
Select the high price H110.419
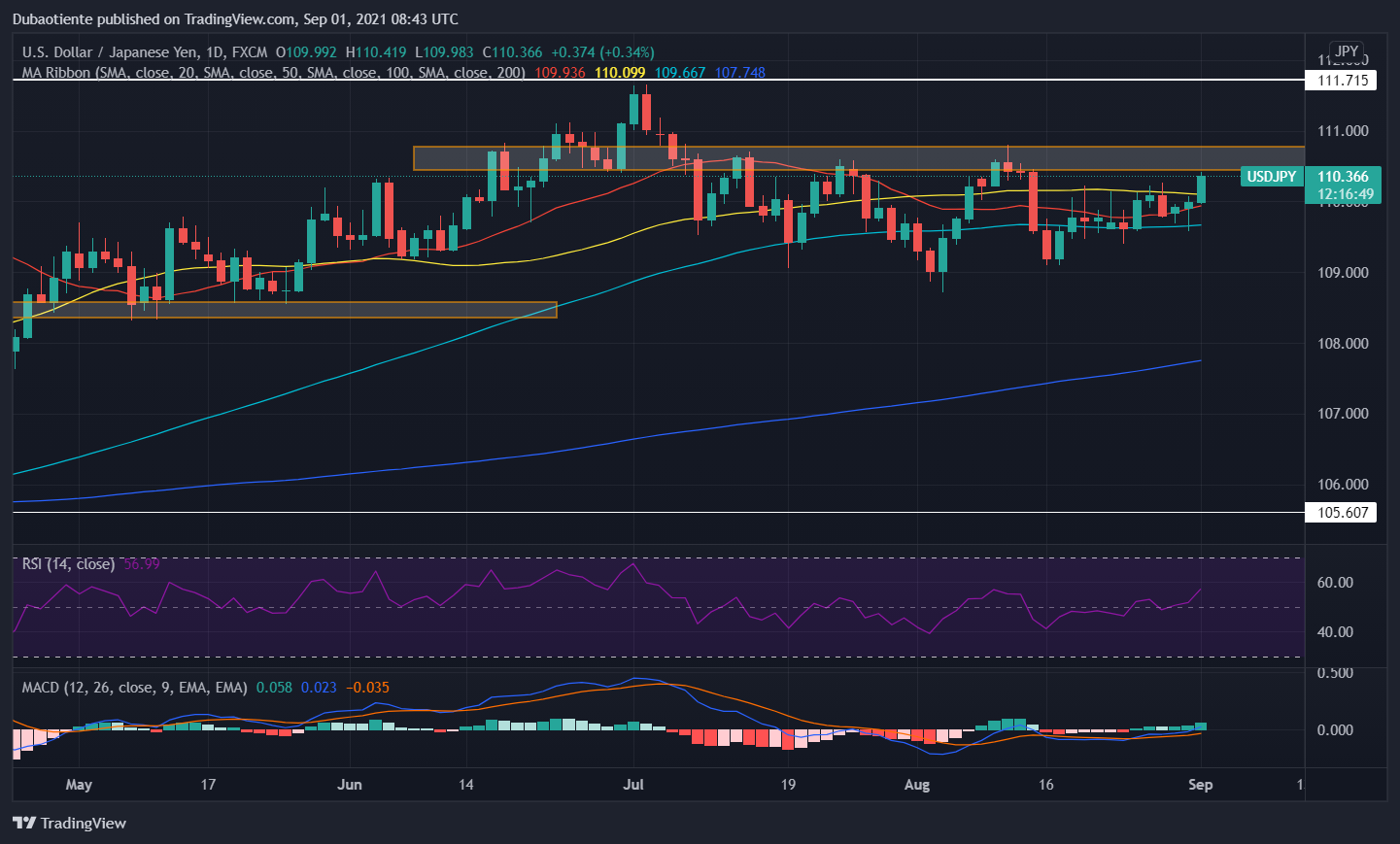click(376, 52)
